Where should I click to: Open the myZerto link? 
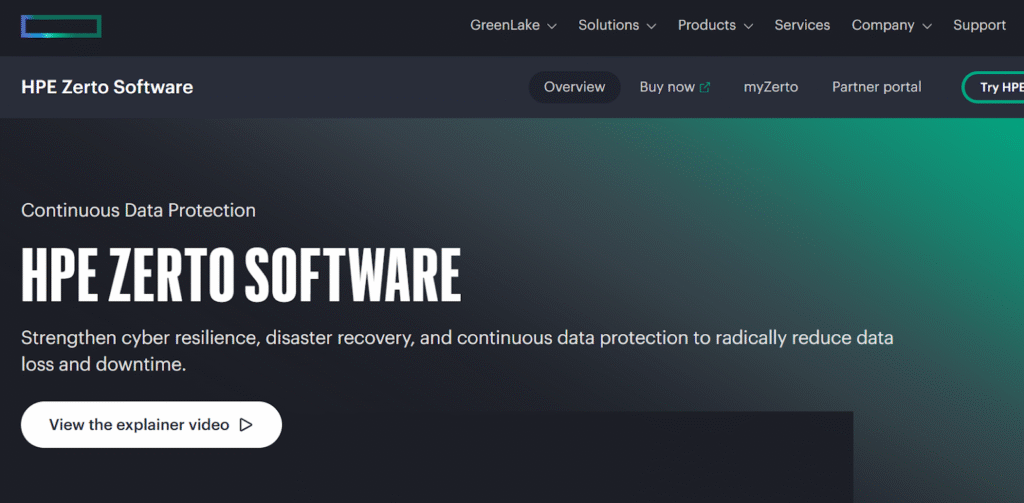pos(770,87)
